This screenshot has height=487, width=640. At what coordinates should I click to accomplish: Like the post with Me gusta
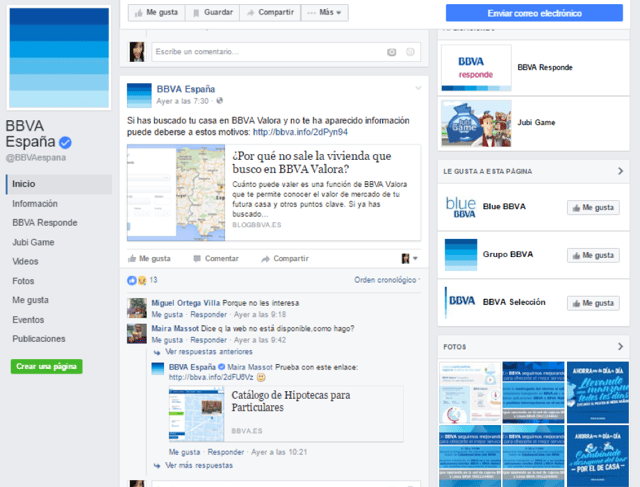click(x=149, y=259)
